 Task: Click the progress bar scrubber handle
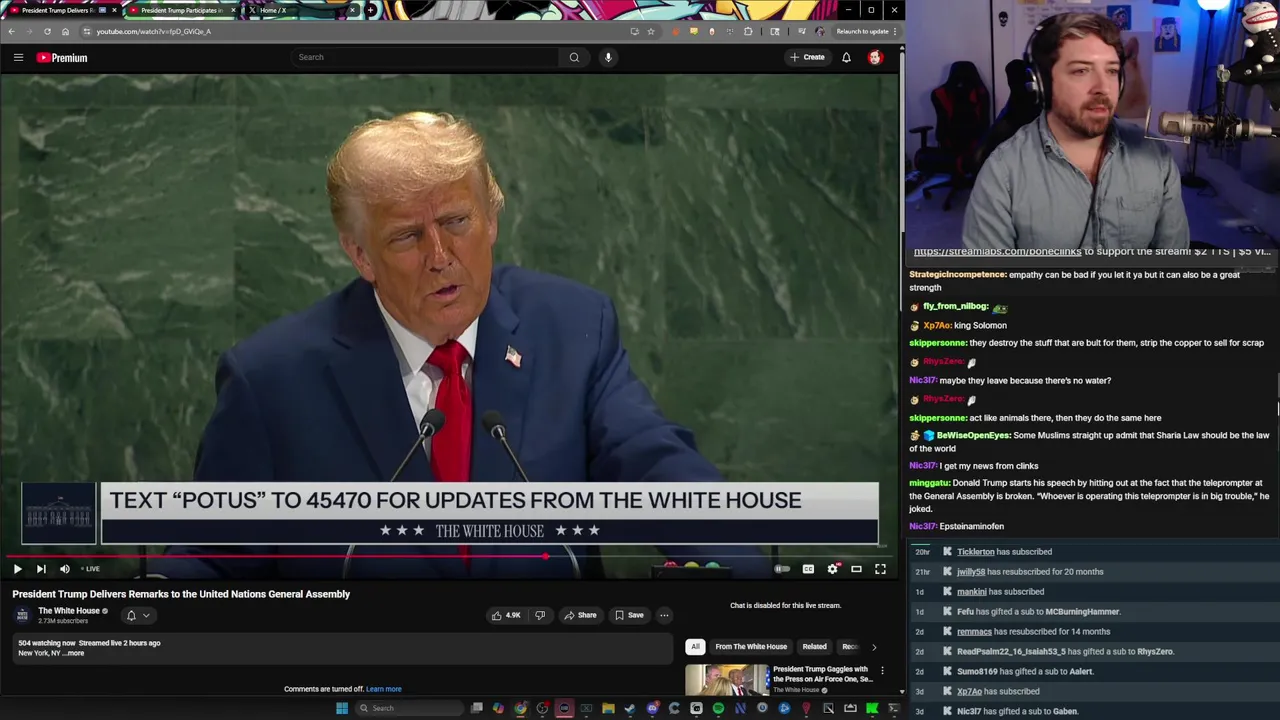[x=546, y=557]
